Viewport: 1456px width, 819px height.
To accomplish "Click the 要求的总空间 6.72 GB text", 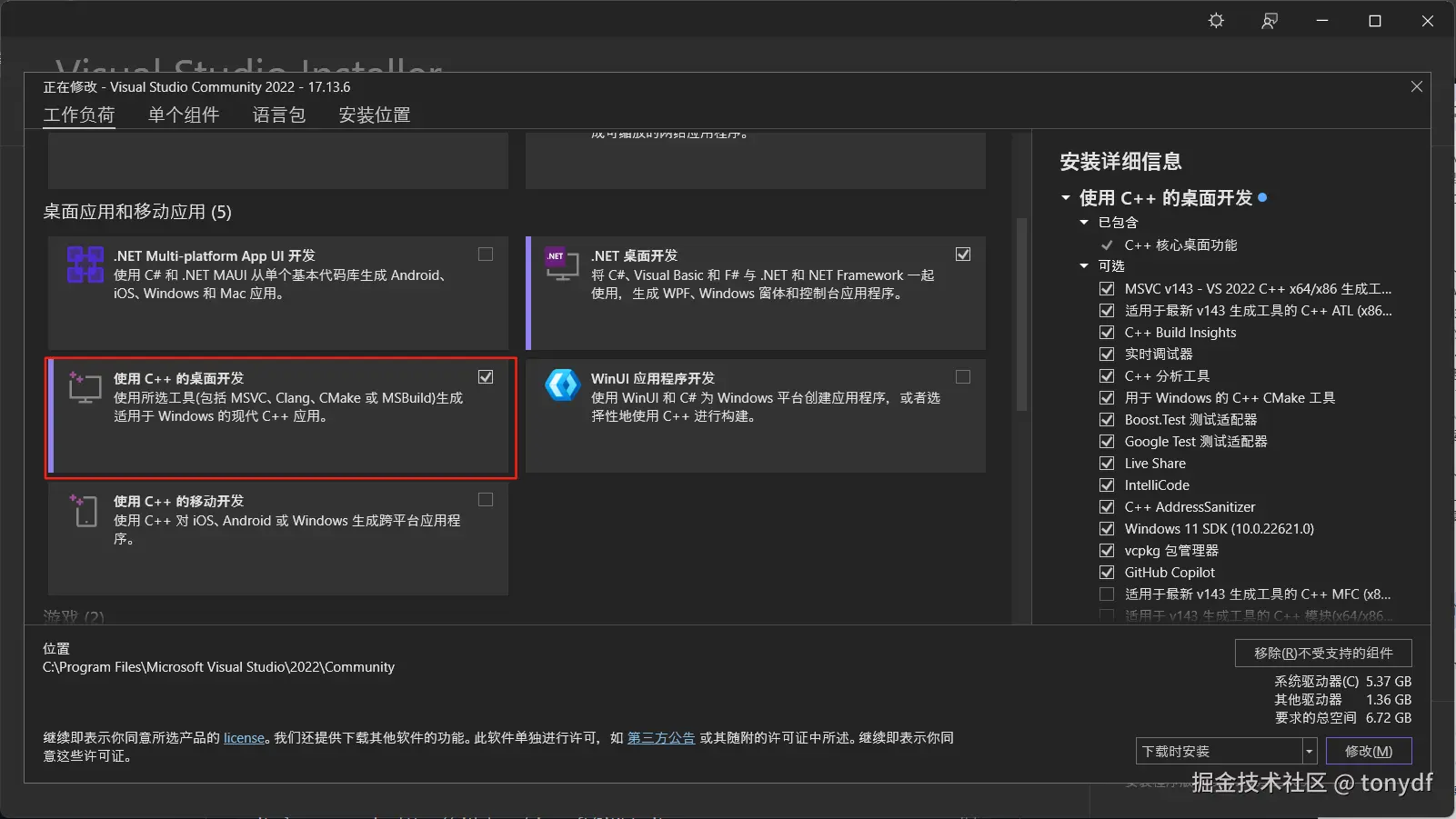I will coord(1343,718).
